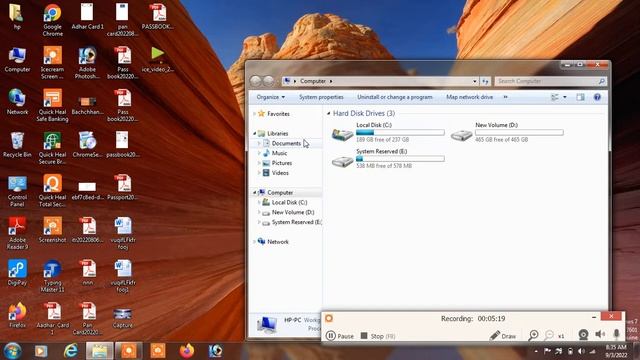Collapse the Hard Disk Drives group

click(x=329, y=113)
